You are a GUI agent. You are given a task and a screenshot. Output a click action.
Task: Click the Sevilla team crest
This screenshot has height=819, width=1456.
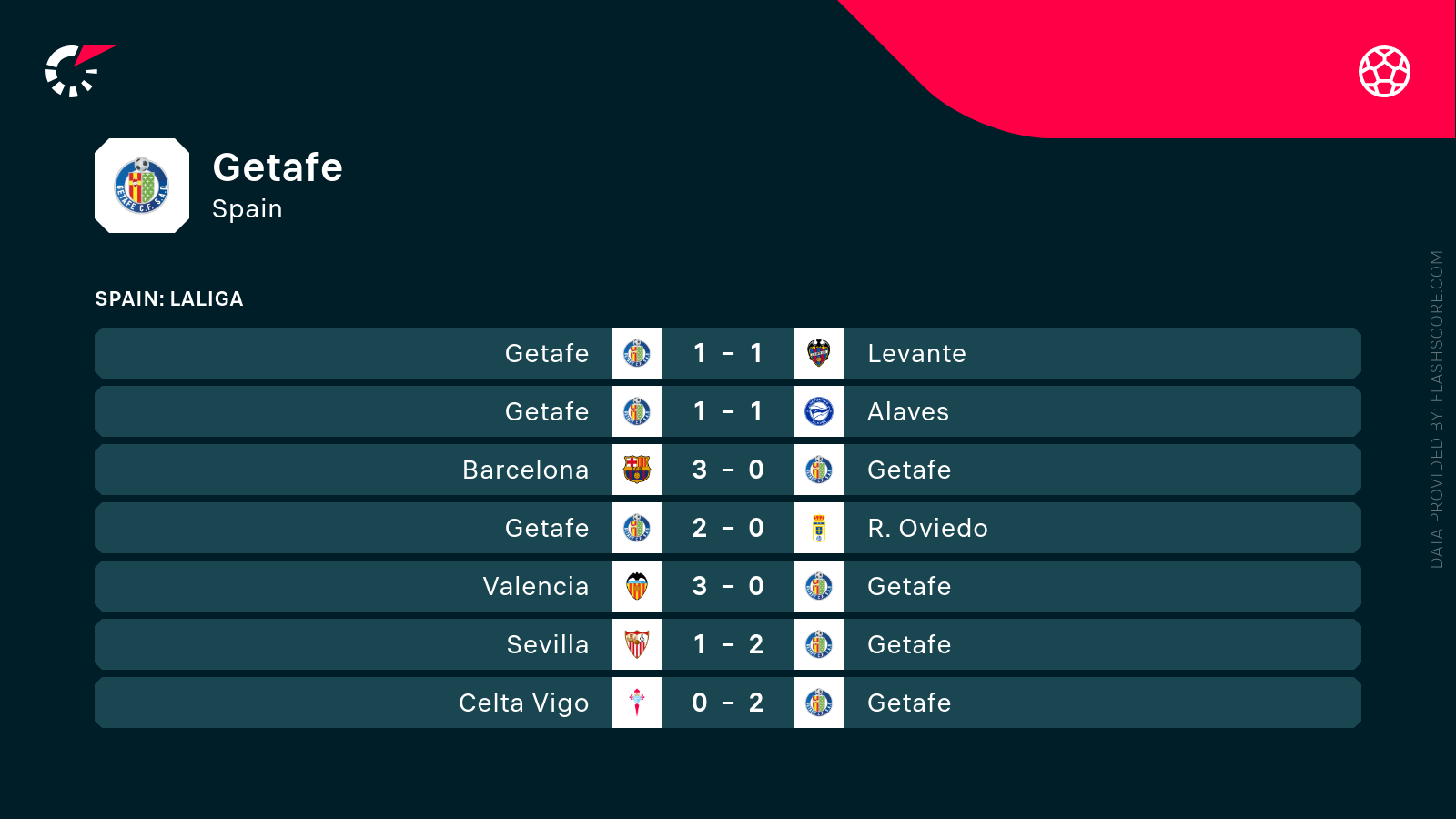coord(637,644)
